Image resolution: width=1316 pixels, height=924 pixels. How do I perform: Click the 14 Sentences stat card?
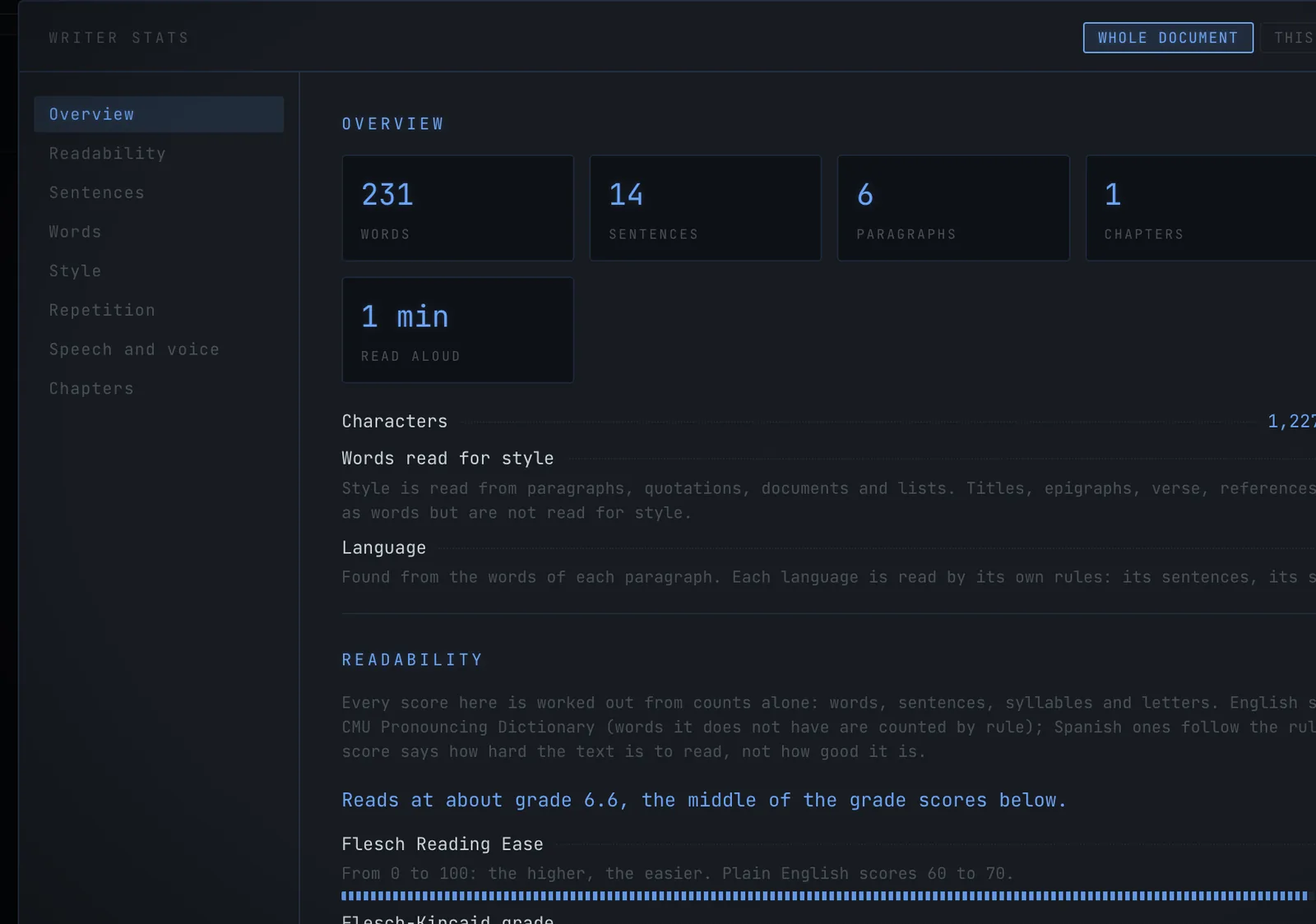706,208
